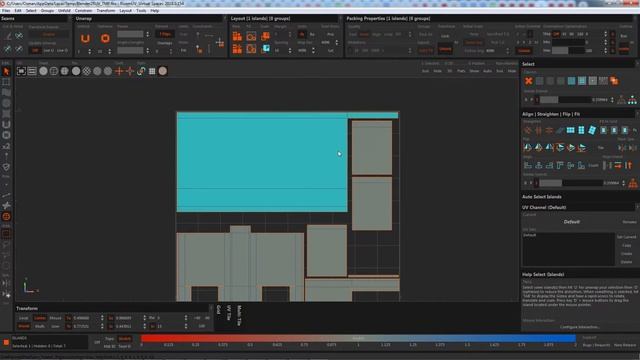Select the x2 tool in left toolbar
The image size is (640, 360).
pos(6,146)
